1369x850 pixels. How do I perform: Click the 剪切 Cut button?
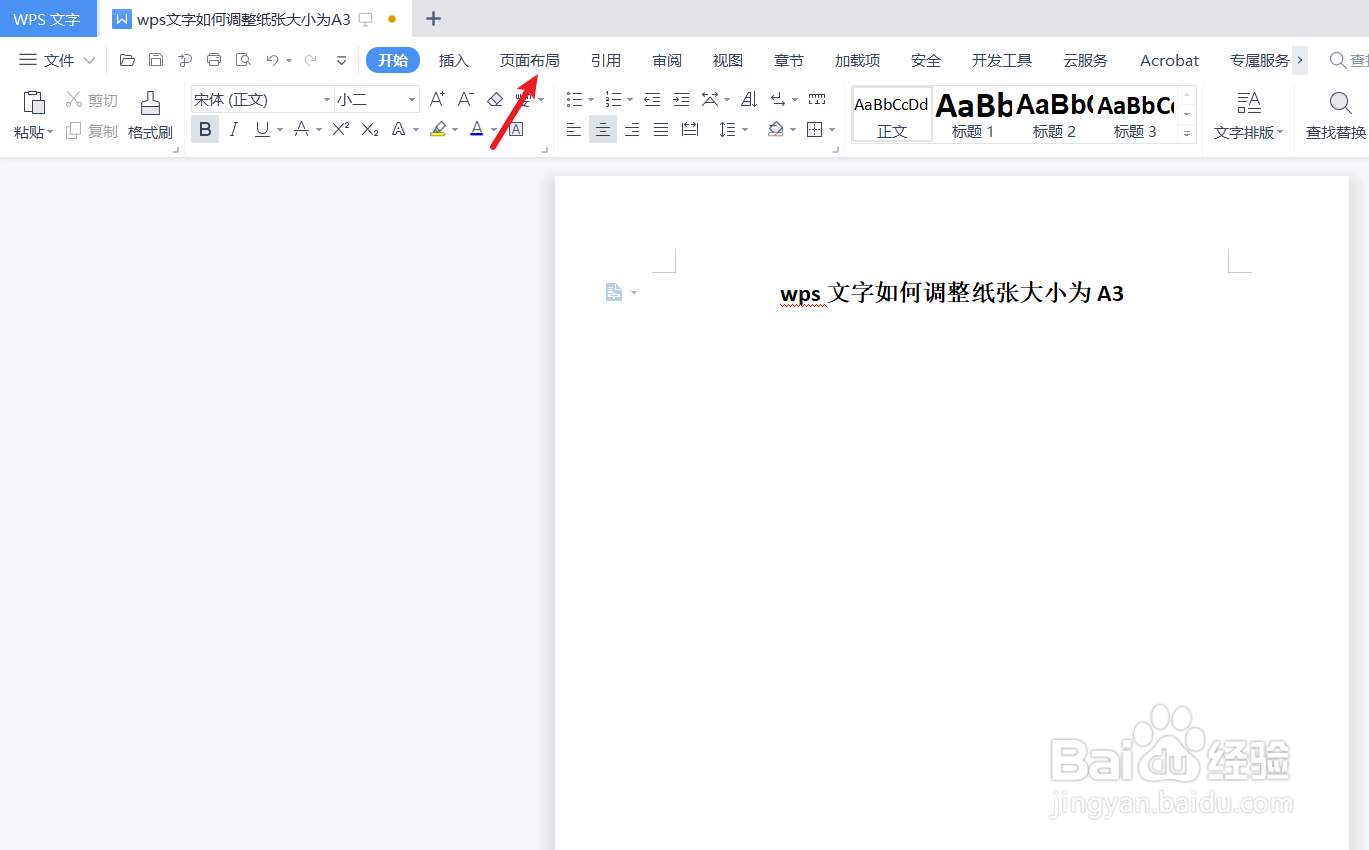92,100
